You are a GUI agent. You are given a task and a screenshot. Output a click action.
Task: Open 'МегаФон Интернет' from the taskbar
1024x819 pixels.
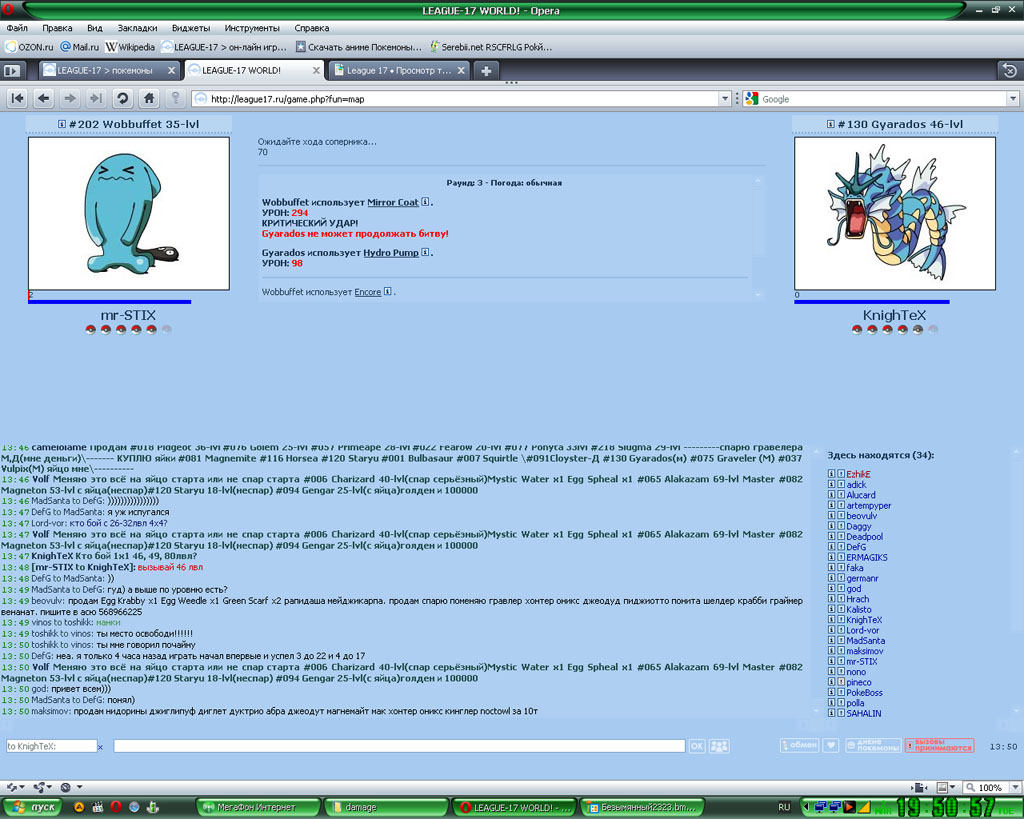pyautogui.click(x=259, y=807)
